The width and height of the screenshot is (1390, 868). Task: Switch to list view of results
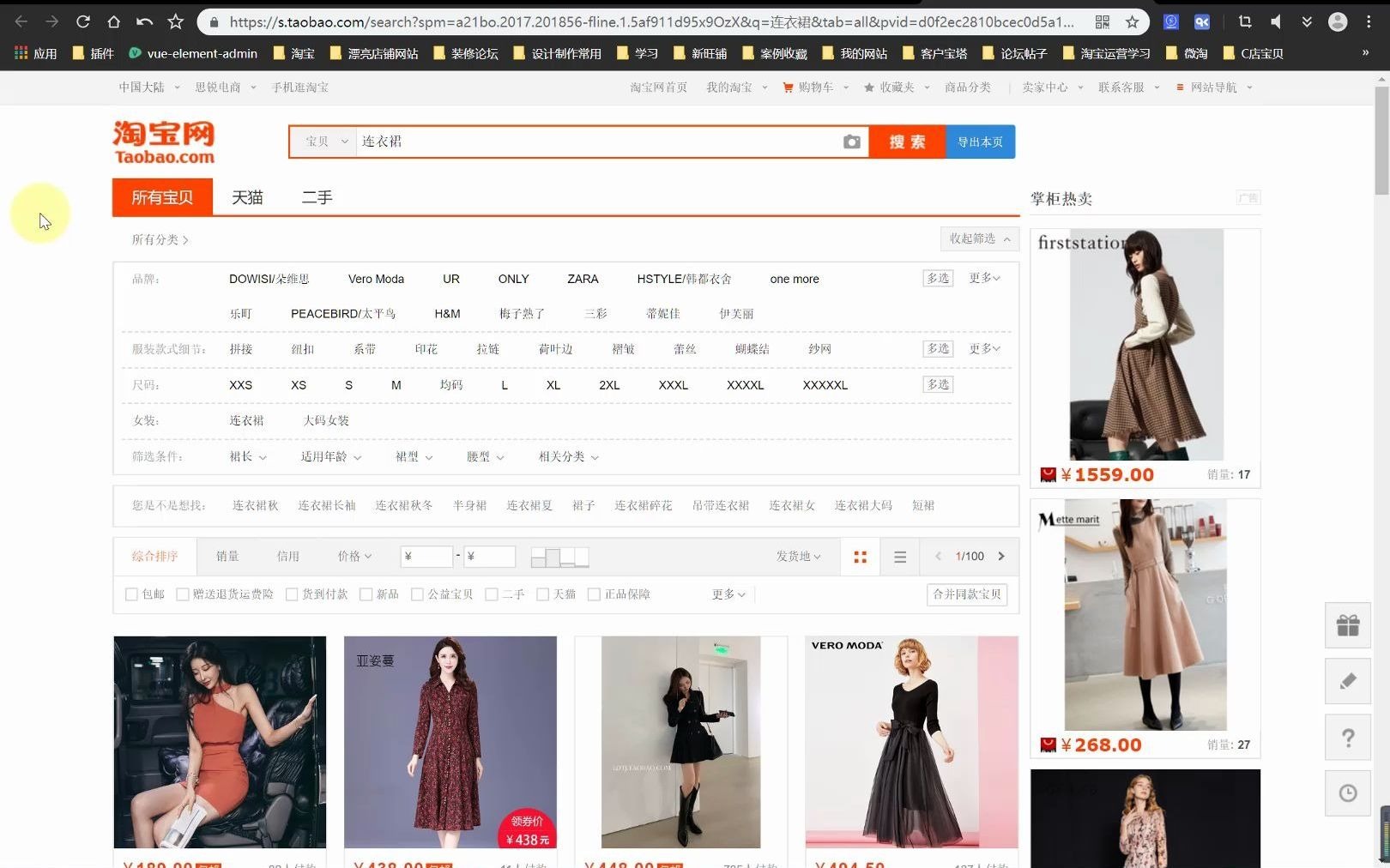[x=900, y=557]
